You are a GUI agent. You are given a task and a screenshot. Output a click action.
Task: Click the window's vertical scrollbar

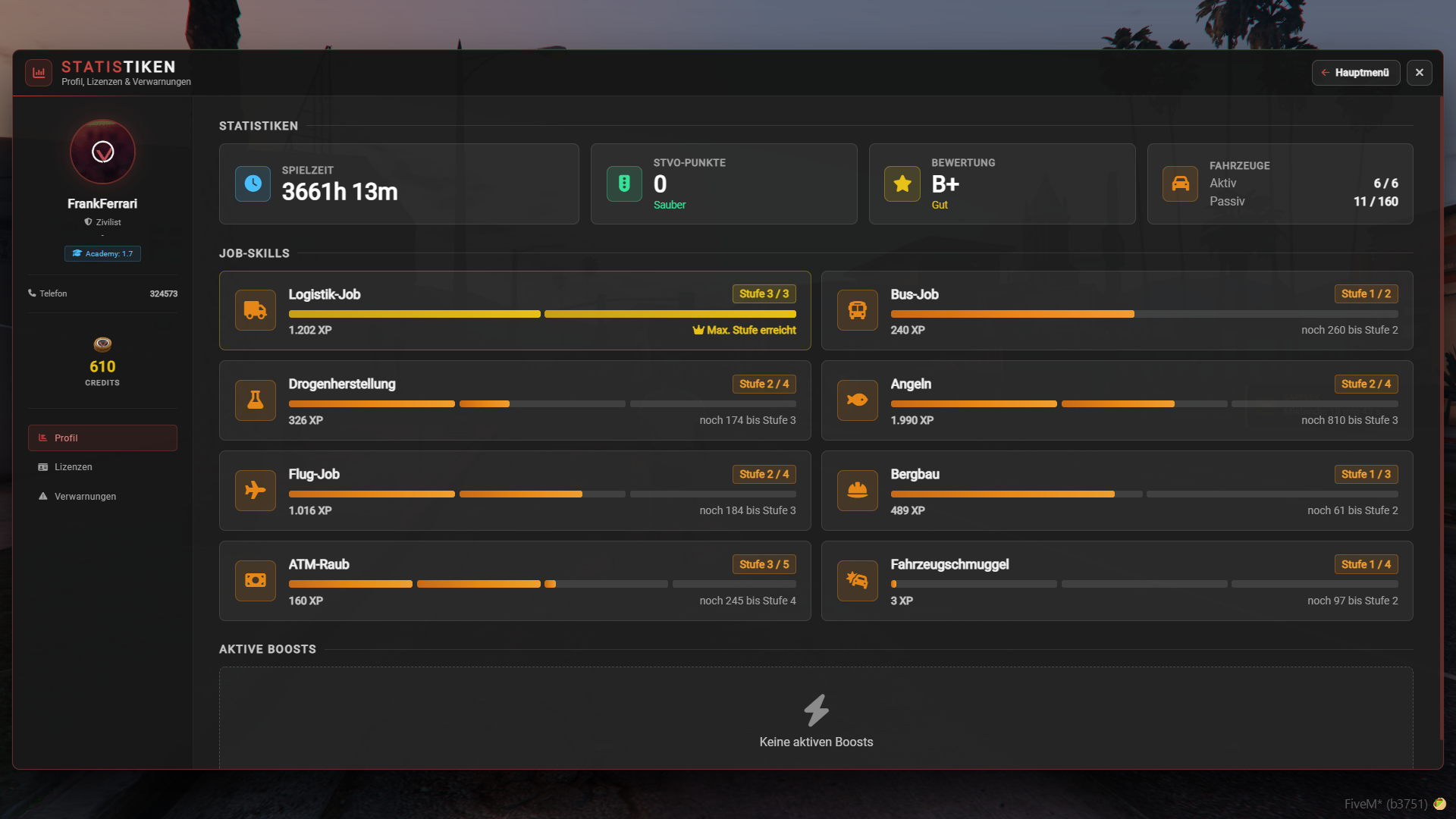coord(1441,419)
